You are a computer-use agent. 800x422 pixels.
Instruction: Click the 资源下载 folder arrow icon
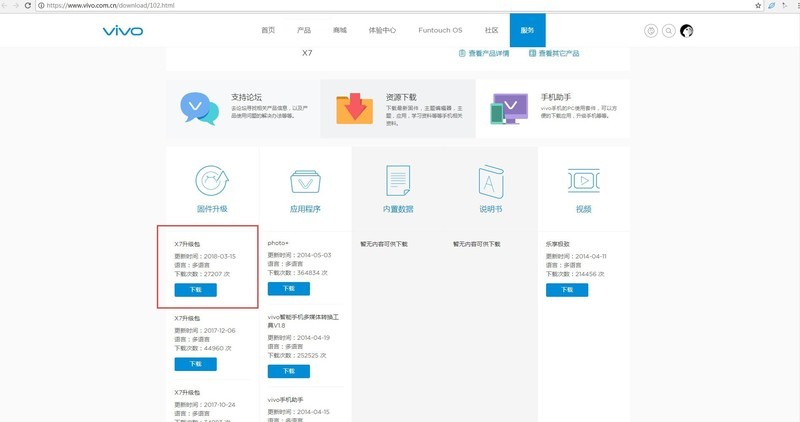354,109
